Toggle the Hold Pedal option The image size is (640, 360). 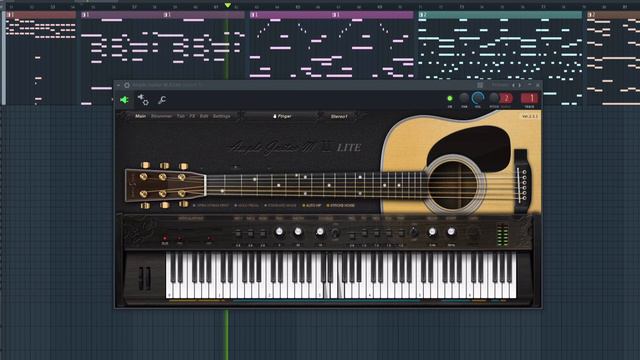point(246,205)
